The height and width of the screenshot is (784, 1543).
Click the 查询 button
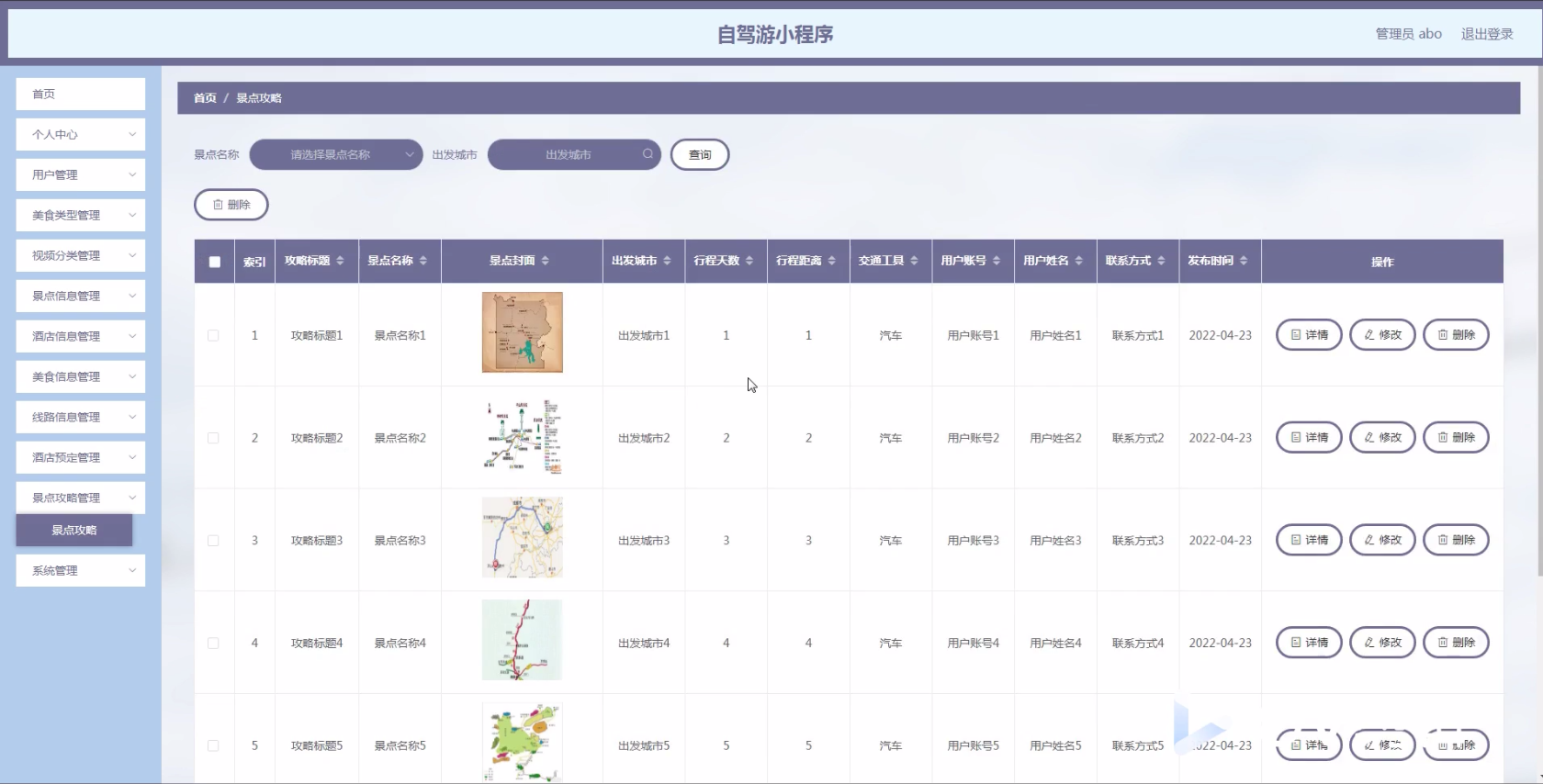tap(700, 154)
